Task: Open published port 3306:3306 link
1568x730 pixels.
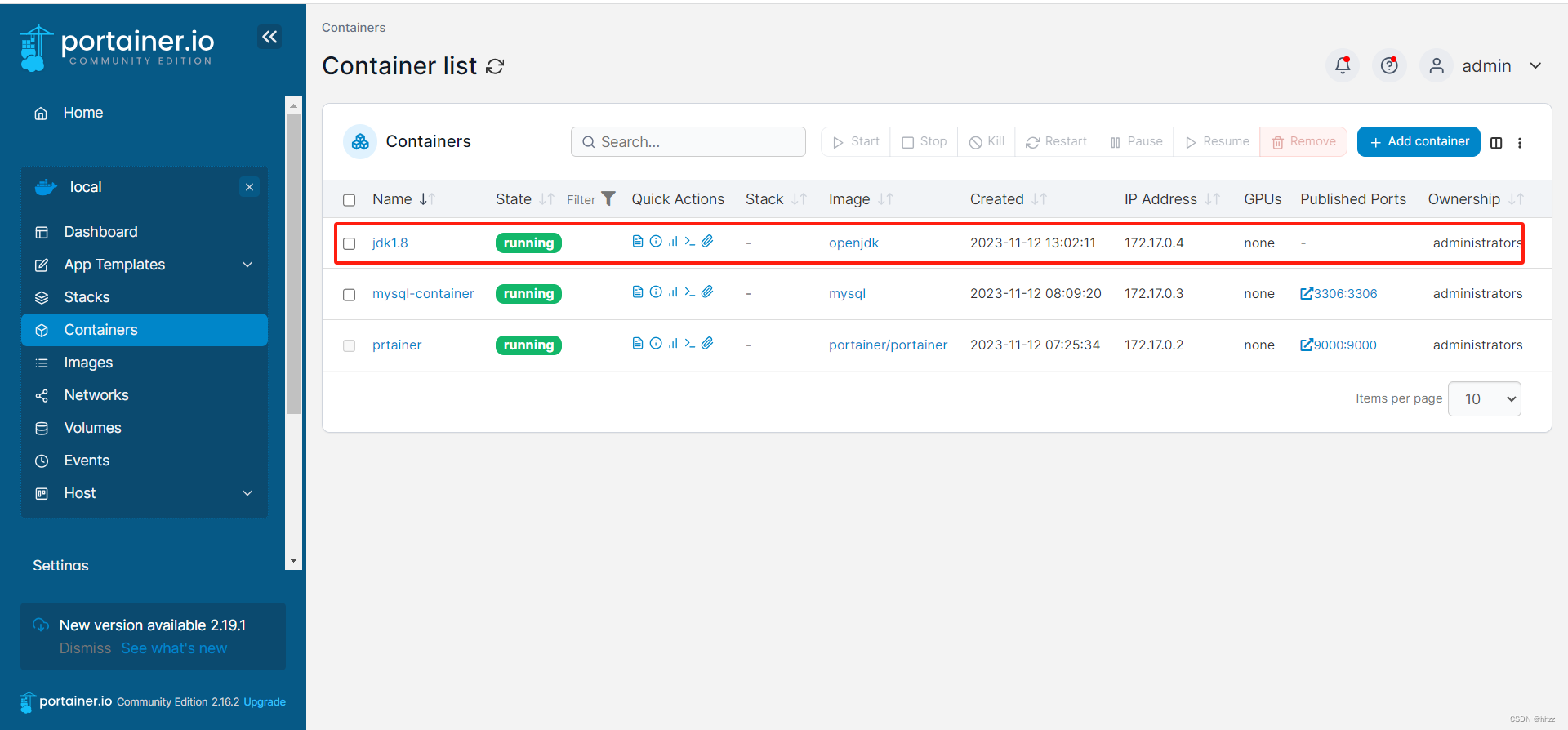Action: click(x=1339, y=293)
